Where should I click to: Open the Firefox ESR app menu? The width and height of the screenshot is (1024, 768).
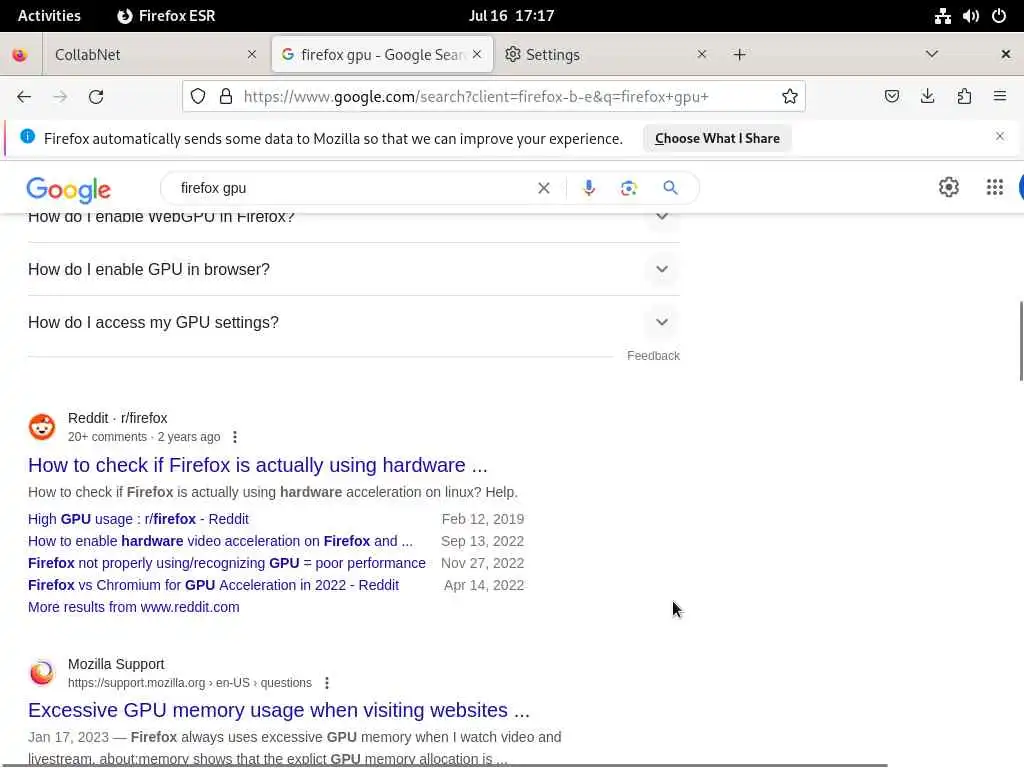[166, 16]
